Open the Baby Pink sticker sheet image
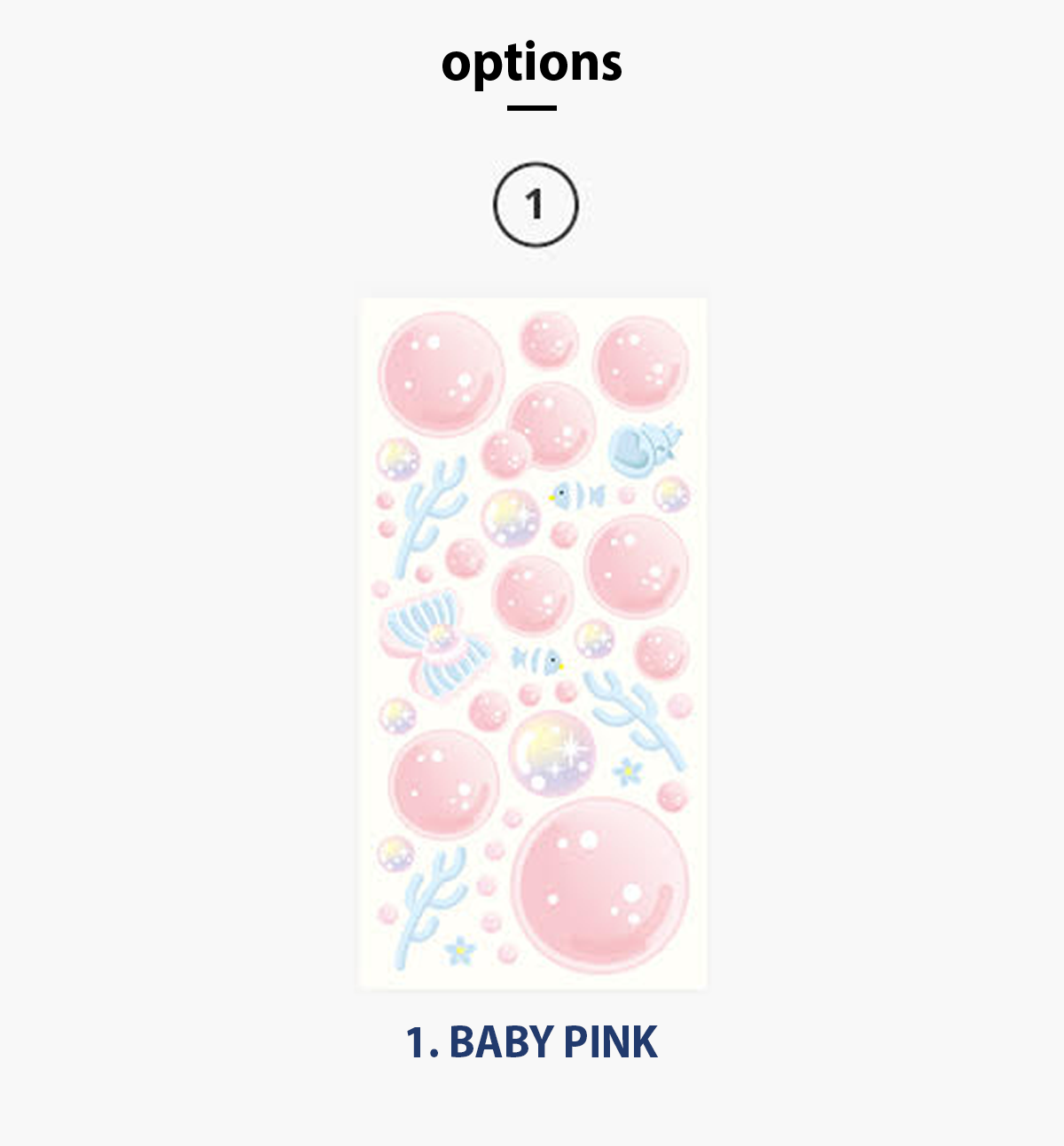This screenshot has height=1146, width=1064. point(533,643)
